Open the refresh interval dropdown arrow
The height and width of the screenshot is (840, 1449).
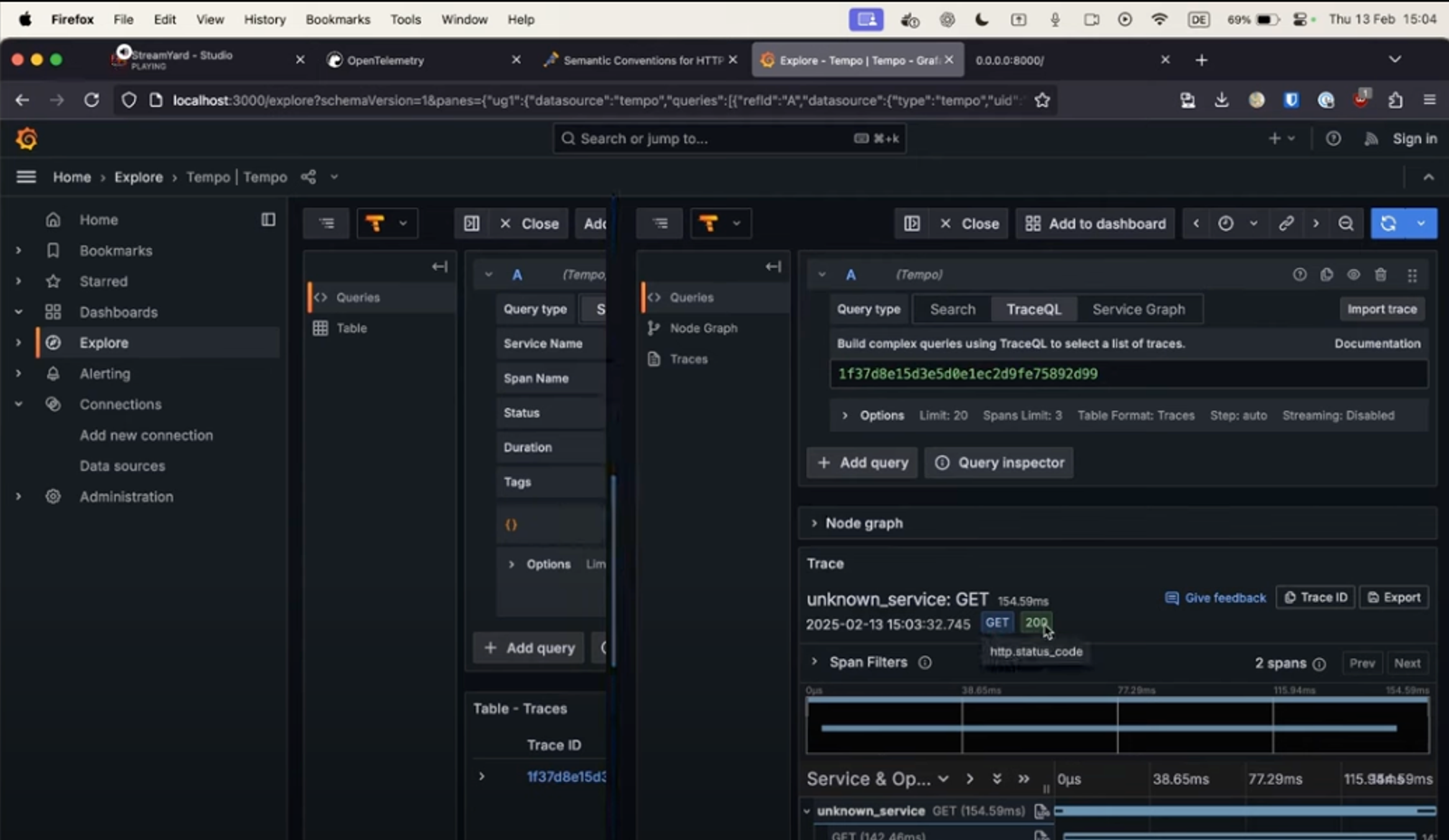click(x=1421, y=224)
